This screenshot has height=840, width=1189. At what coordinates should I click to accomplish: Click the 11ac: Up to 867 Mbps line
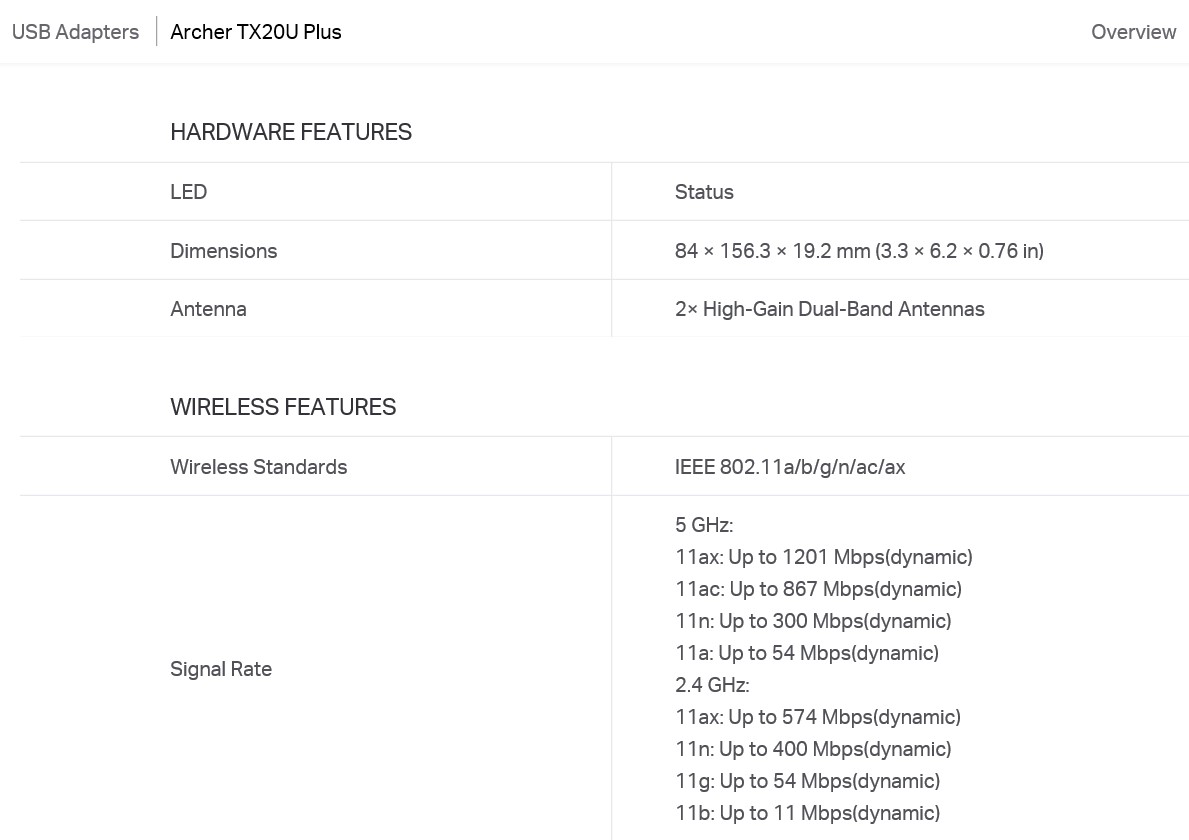pos(818,589)
